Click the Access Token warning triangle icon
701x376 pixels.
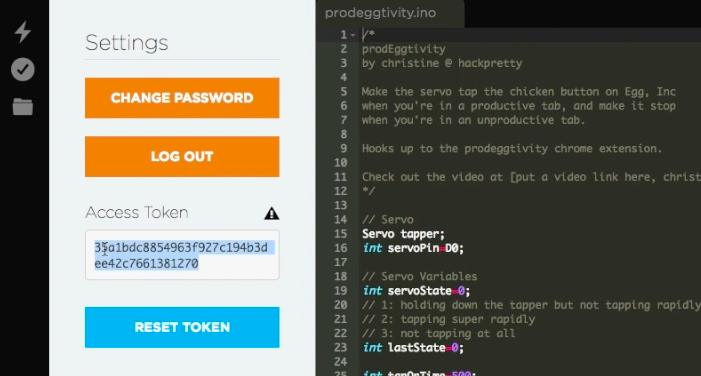(271, 213)
